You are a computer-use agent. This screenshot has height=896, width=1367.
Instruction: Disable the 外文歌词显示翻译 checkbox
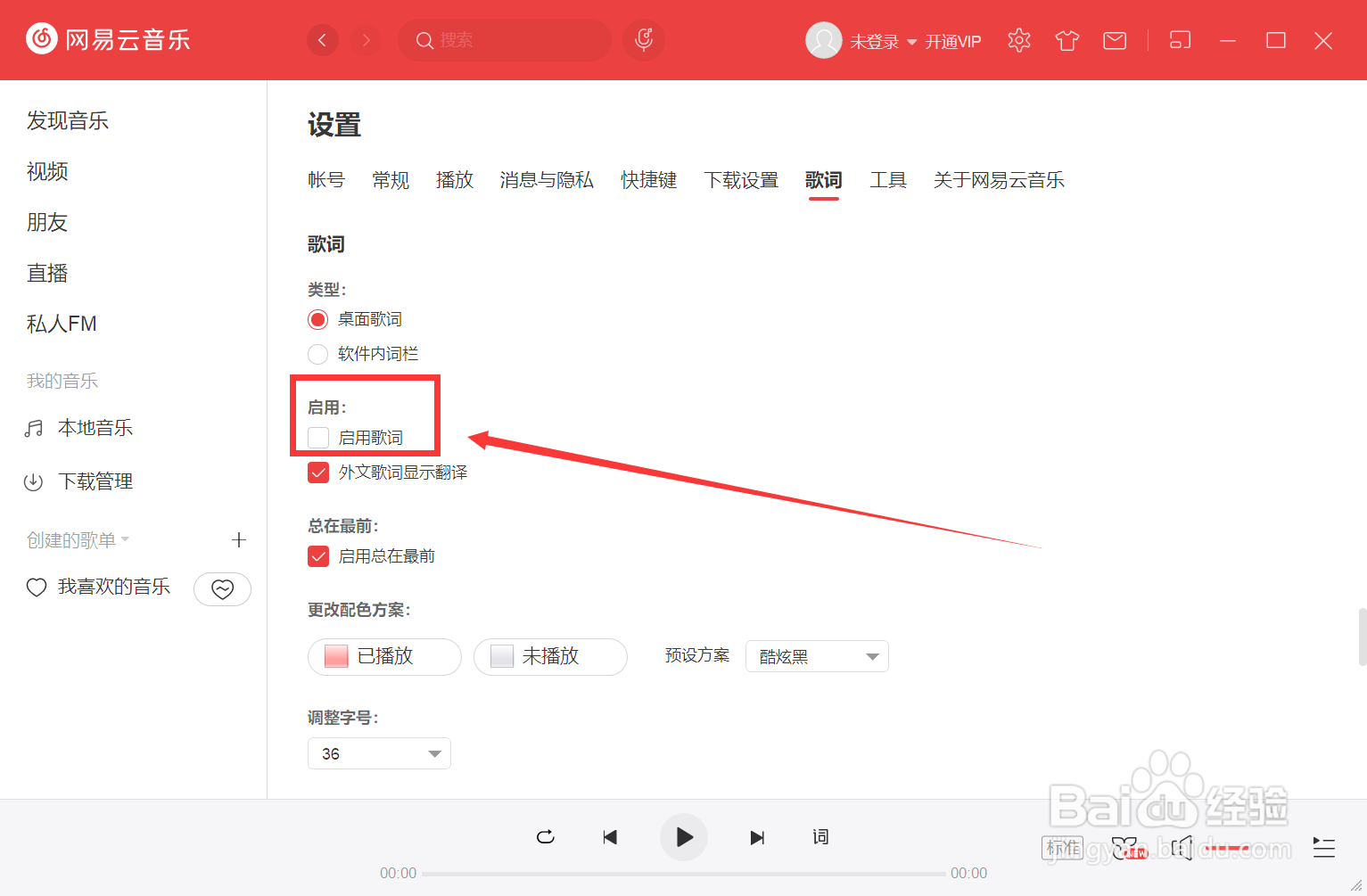click(x=318, y=472)
